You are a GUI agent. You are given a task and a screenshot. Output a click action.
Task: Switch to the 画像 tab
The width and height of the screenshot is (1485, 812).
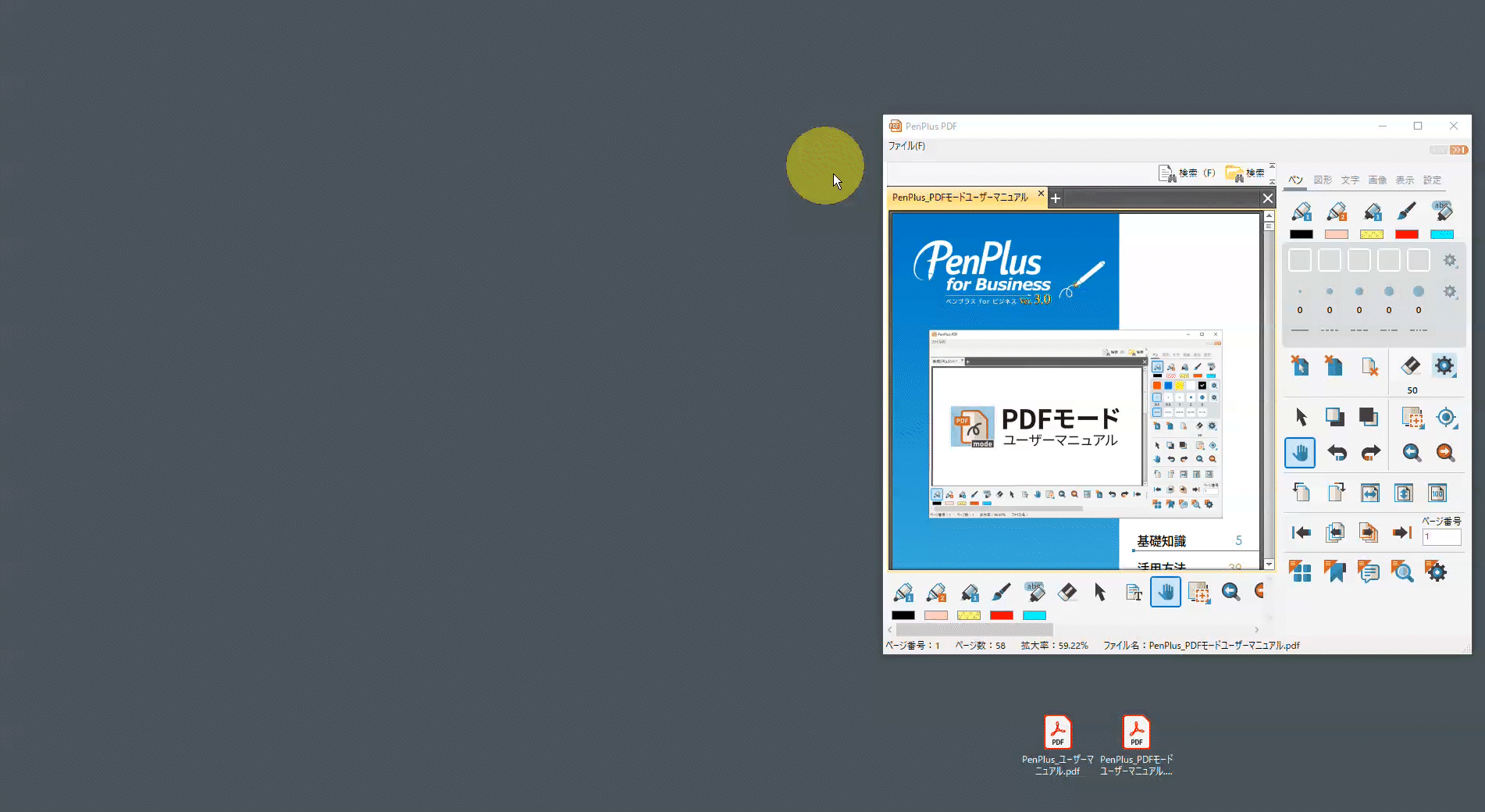1377,180
